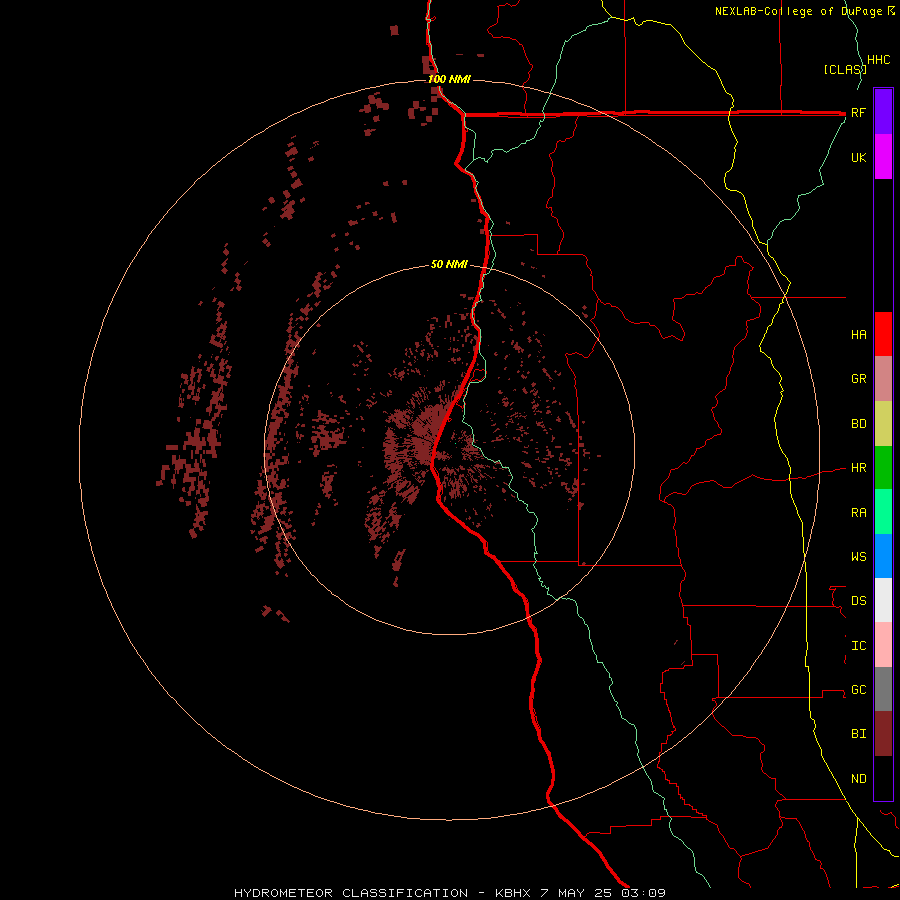The image size is (900, 900).
Task: Select the yellow BD legend color swatch
Action: tap(883, 424)
